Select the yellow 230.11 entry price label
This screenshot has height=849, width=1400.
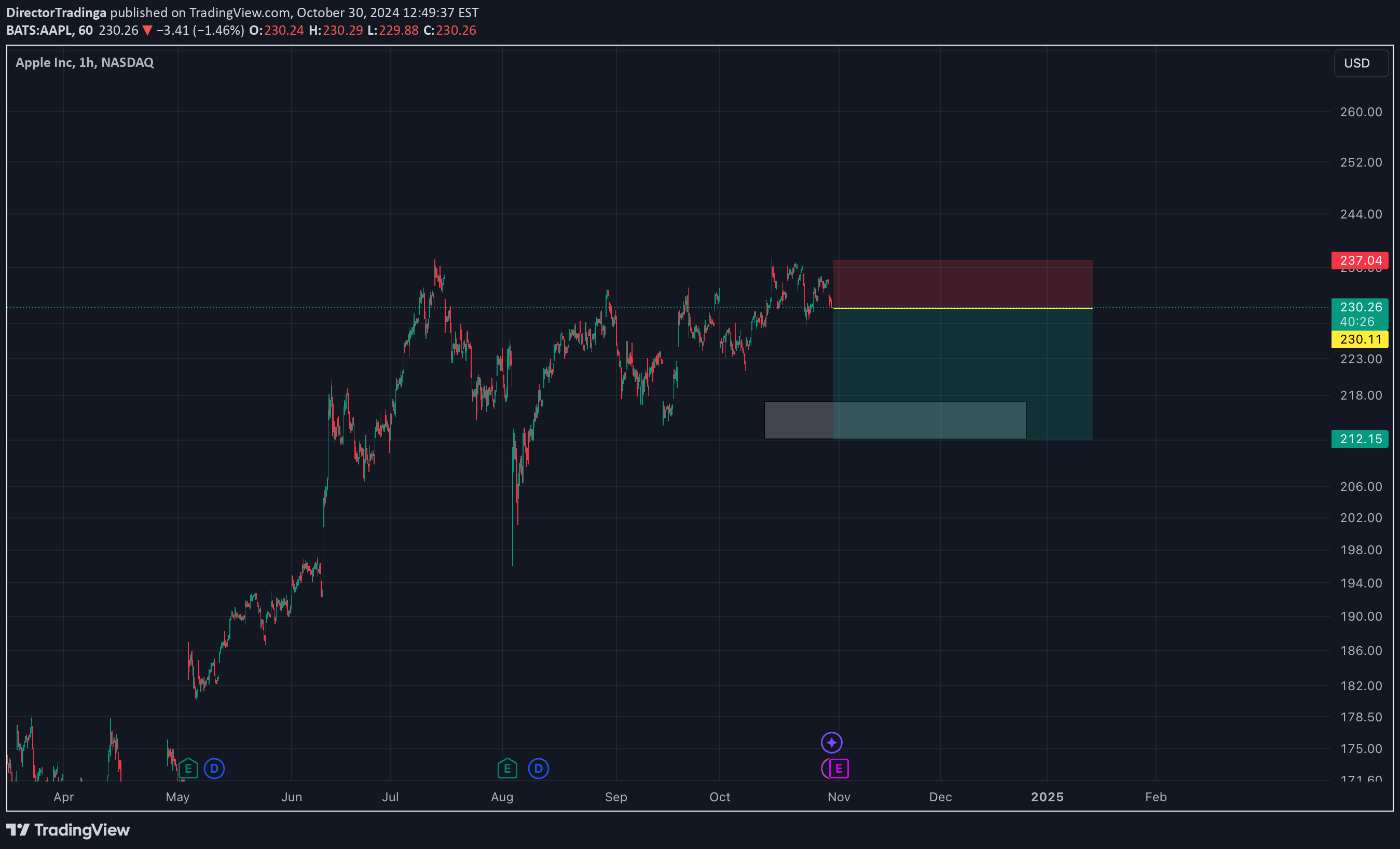[x=1360, y=339]
